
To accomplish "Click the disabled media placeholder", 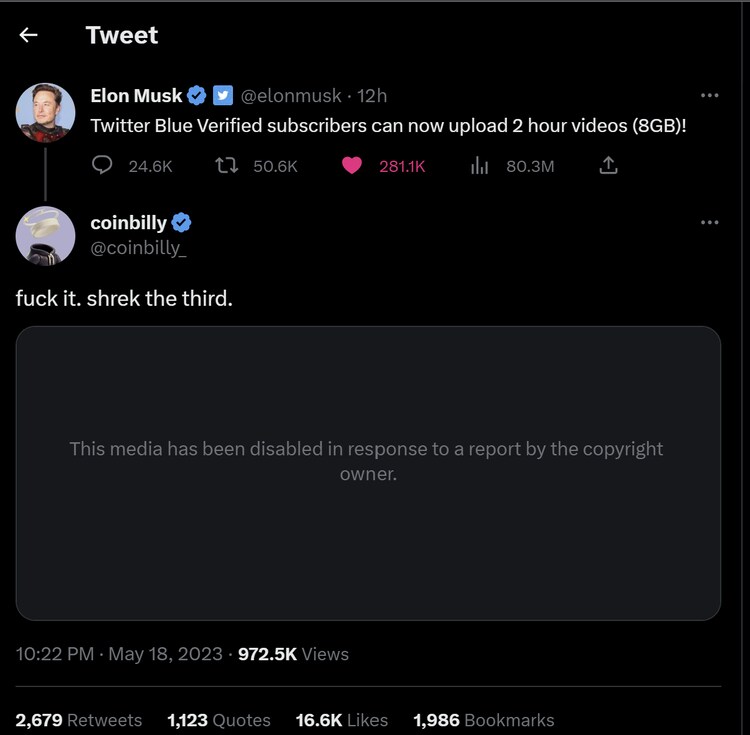I will (368, 473).
